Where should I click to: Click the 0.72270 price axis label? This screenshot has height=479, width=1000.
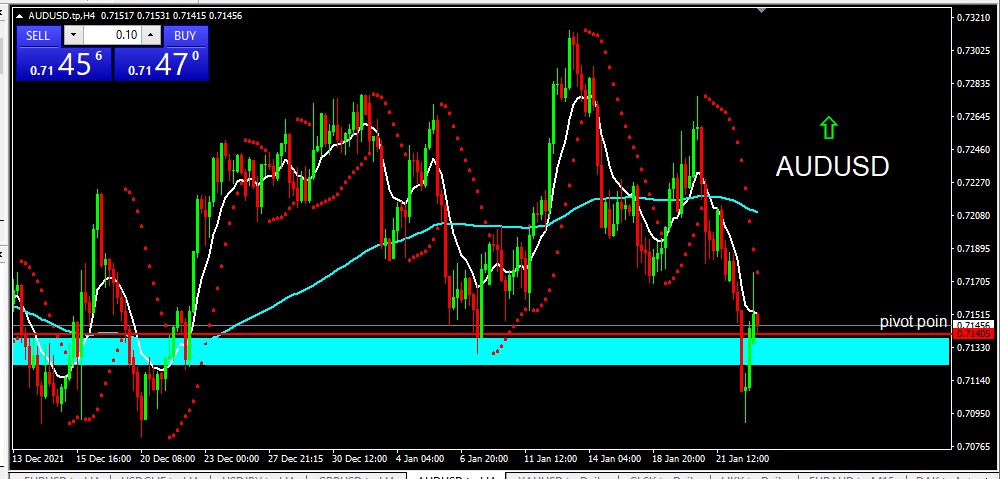pos(973,183)
